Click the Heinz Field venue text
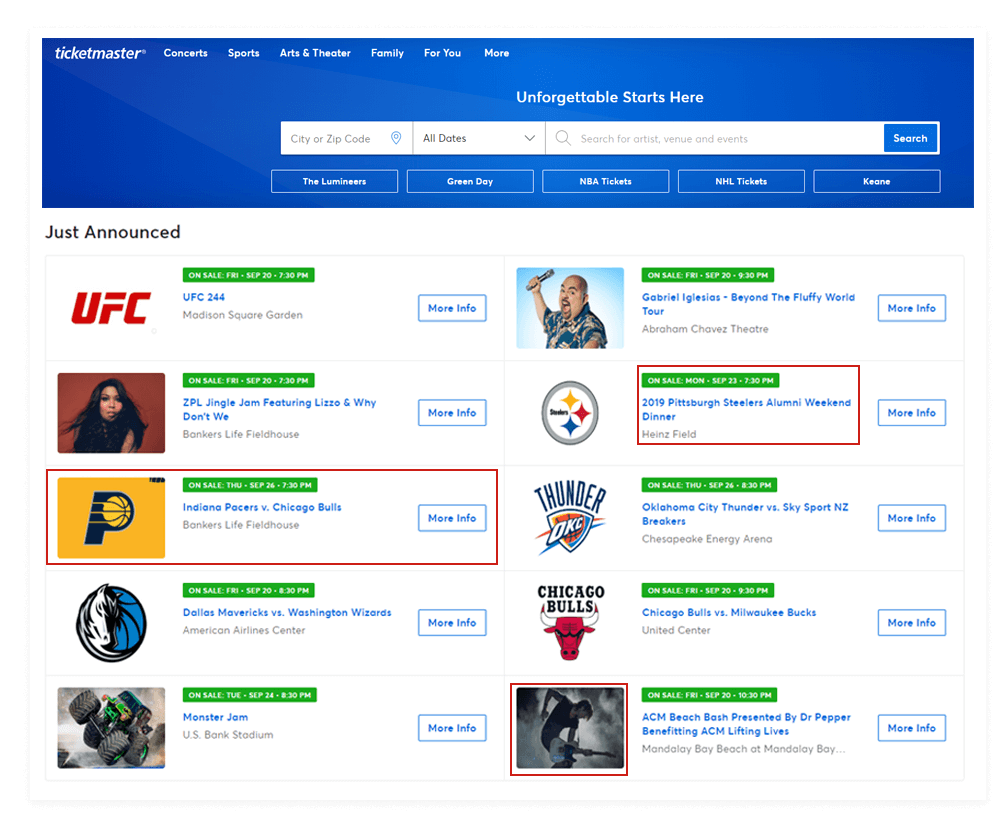Image resolution: width=1007 pixels, height=831 pixels. 669,434
